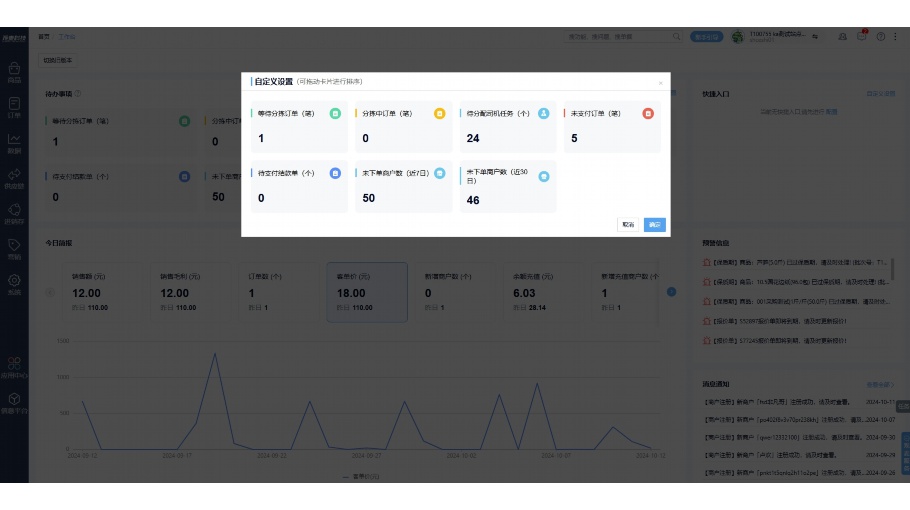This screenshot has width=910, height=510.
Task: Open 订单 in left sidebar
Action: point(15,108)
